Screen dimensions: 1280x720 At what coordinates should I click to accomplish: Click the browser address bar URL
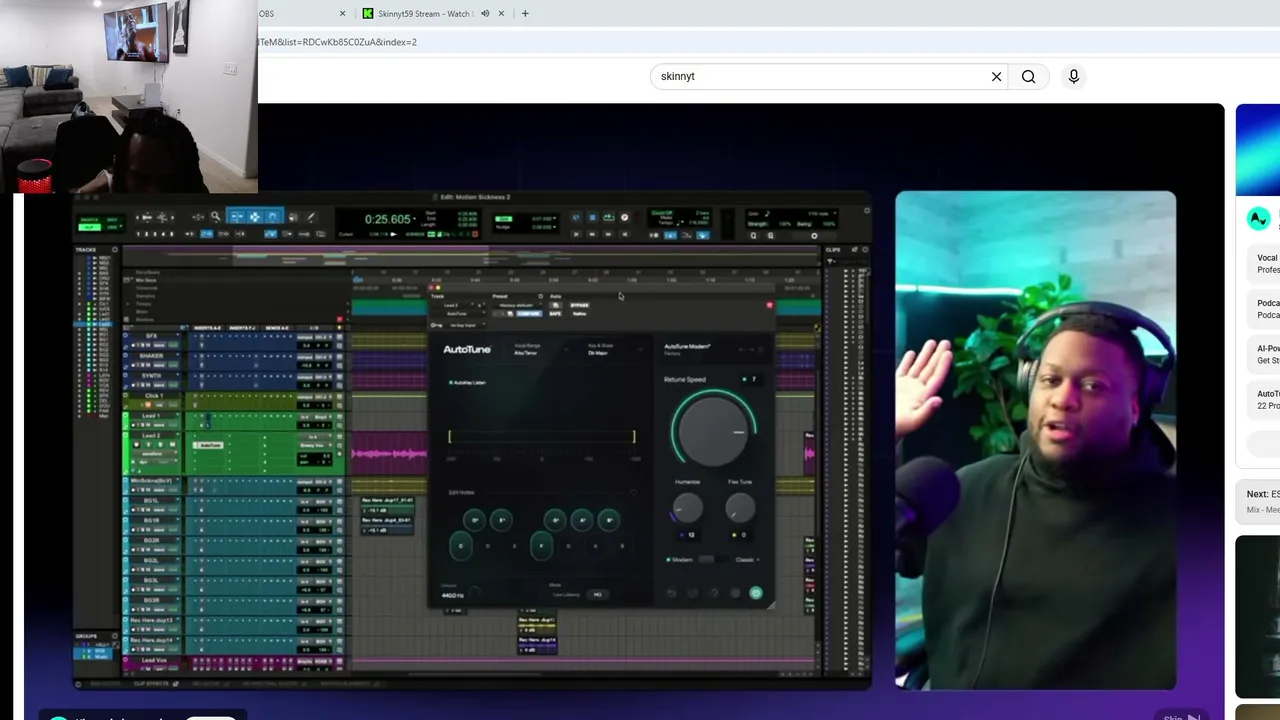(x=338, y=42)
